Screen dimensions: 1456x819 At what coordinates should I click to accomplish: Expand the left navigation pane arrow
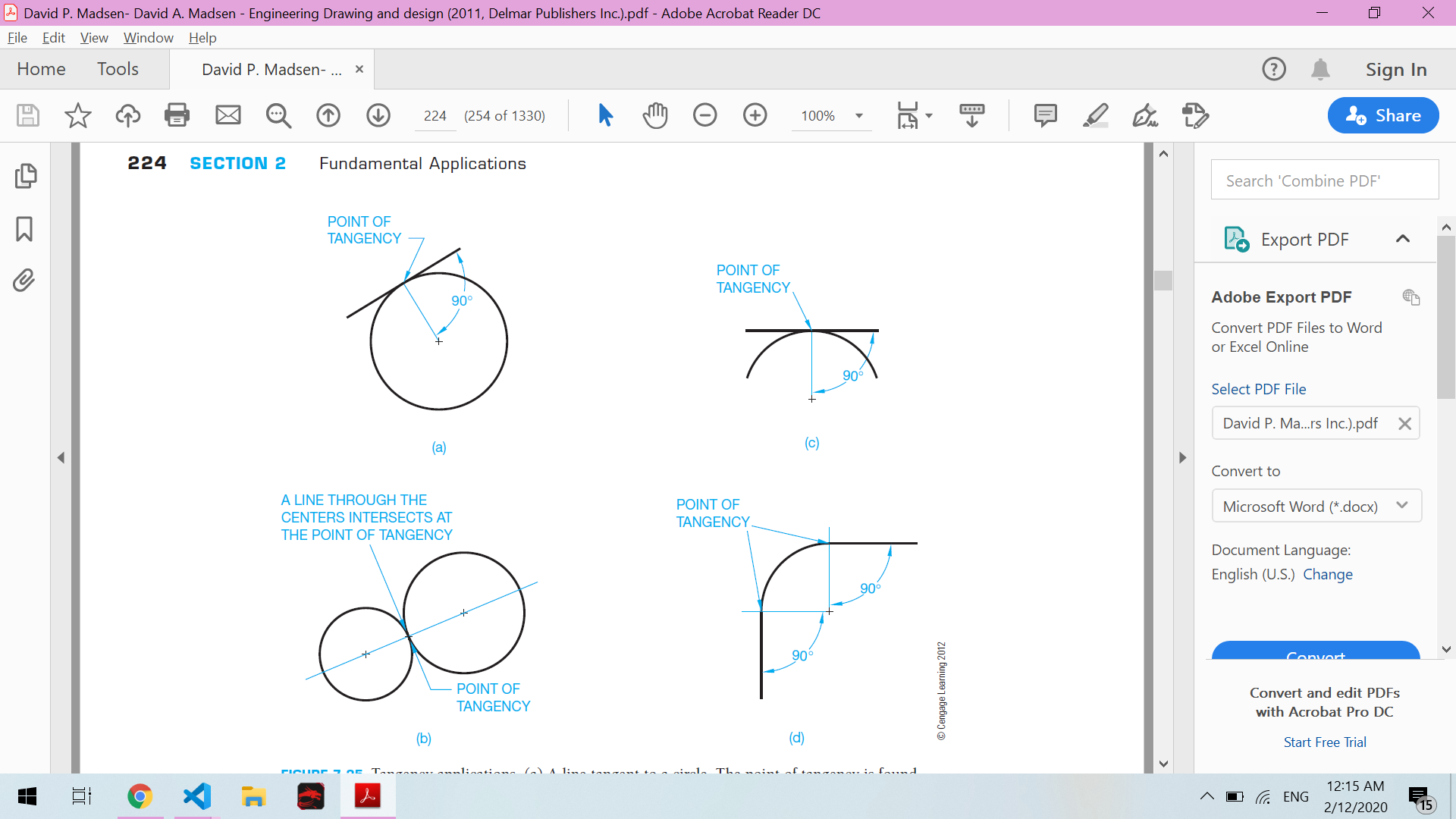[61, 458]
